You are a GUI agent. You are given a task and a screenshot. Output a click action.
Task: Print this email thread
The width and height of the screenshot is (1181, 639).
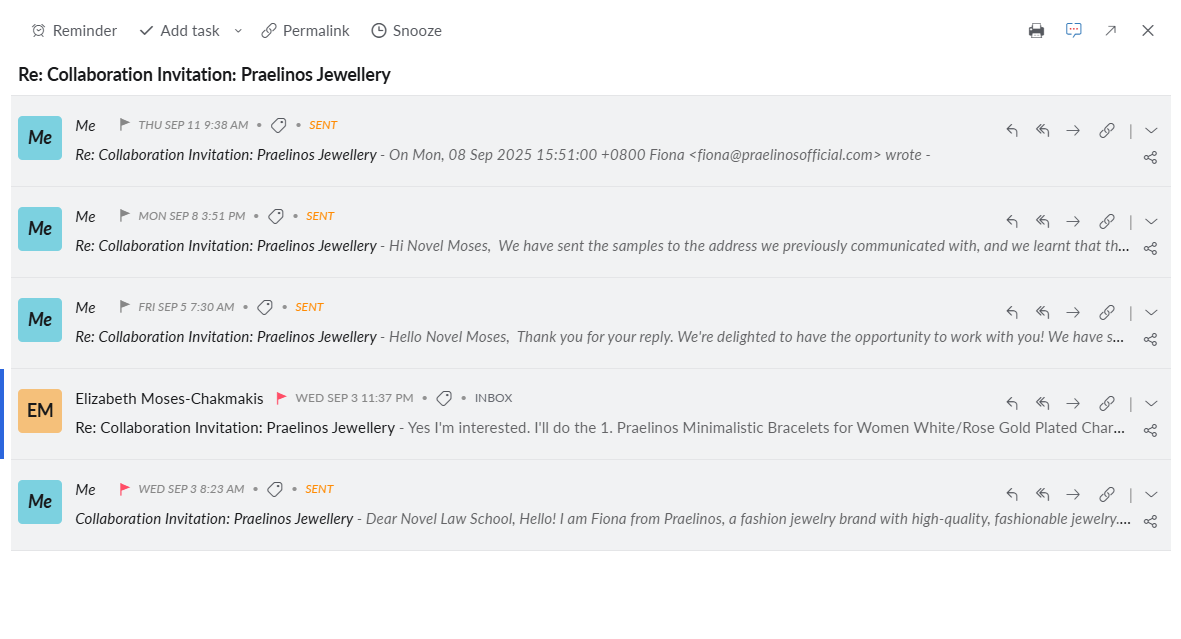(1036, 31)
